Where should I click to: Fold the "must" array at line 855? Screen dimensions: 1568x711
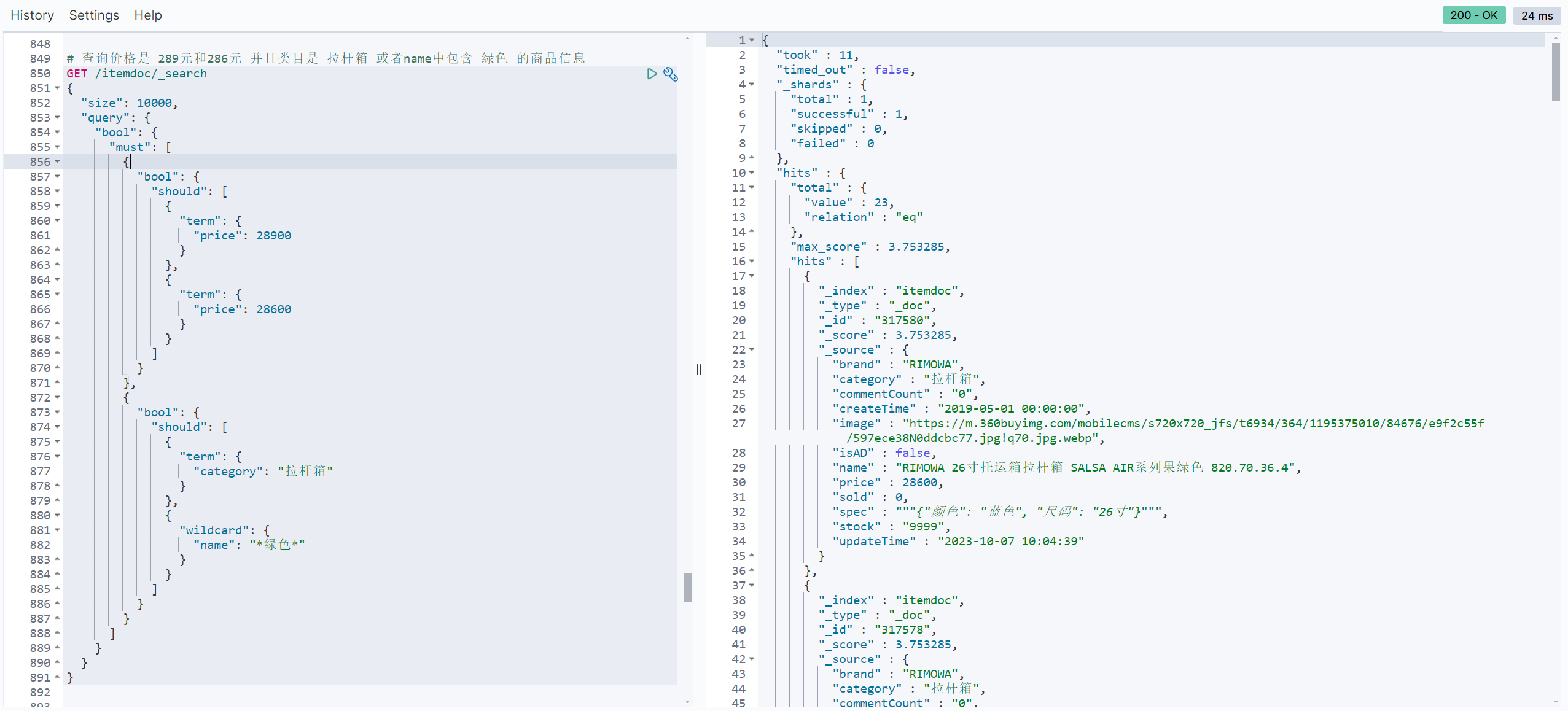[x=57, y=147]
